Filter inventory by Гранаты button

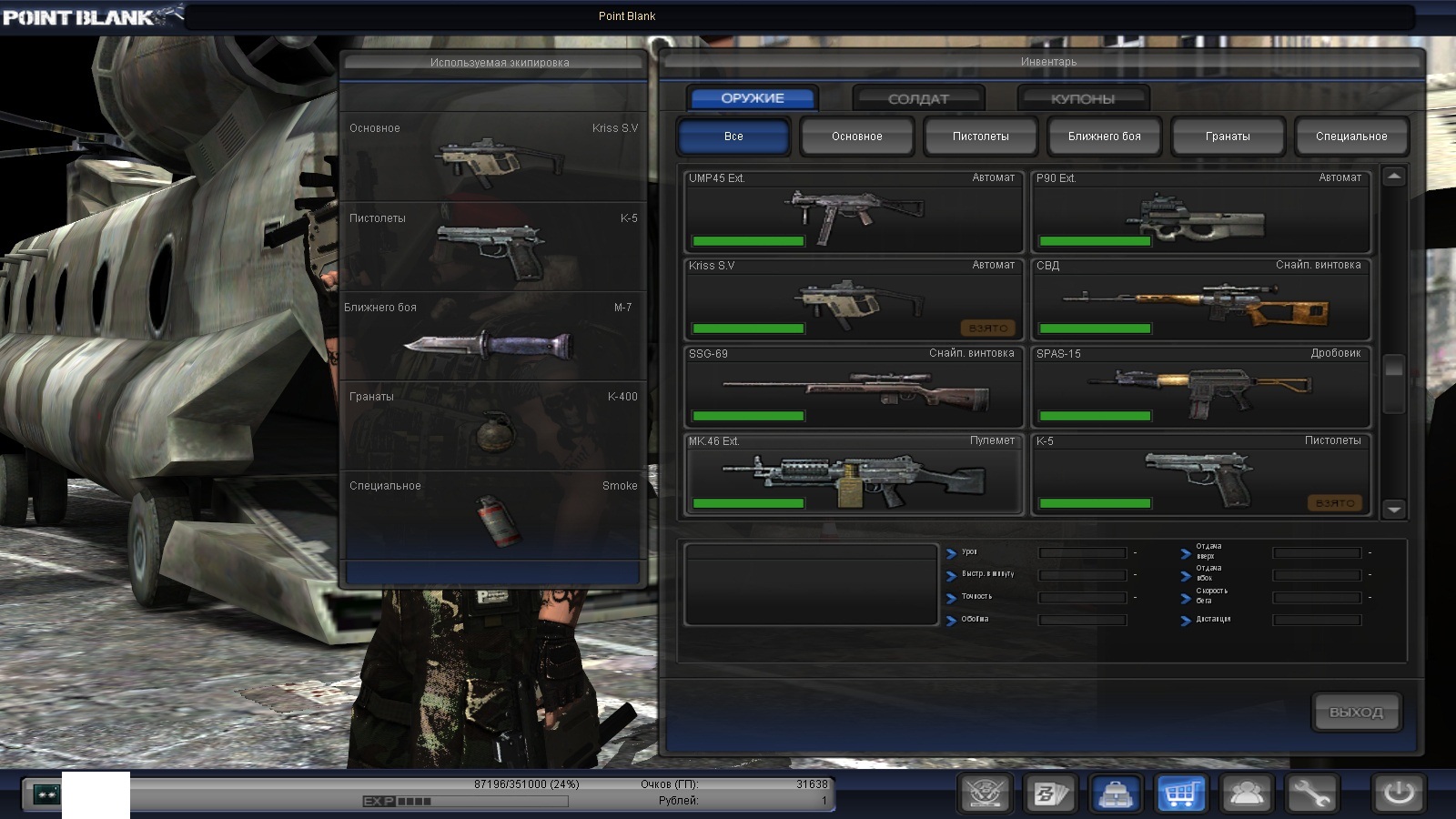pos(1228,136)
